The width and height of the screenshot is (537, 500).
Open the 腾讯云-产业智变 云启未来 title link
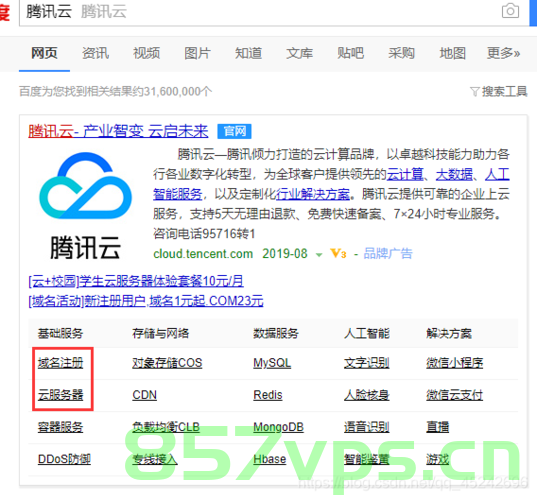click(118, 131)
